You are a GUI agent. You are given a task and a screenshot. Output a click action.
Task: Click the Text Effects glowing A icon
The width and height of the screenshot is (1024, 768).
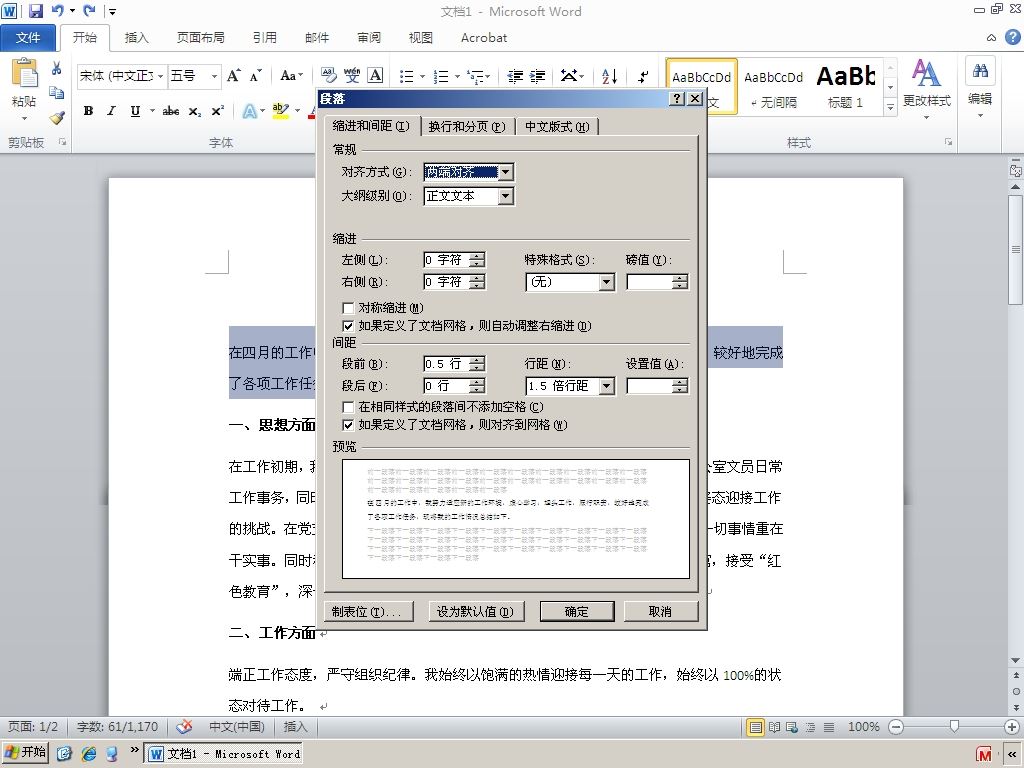pos(249,111)
